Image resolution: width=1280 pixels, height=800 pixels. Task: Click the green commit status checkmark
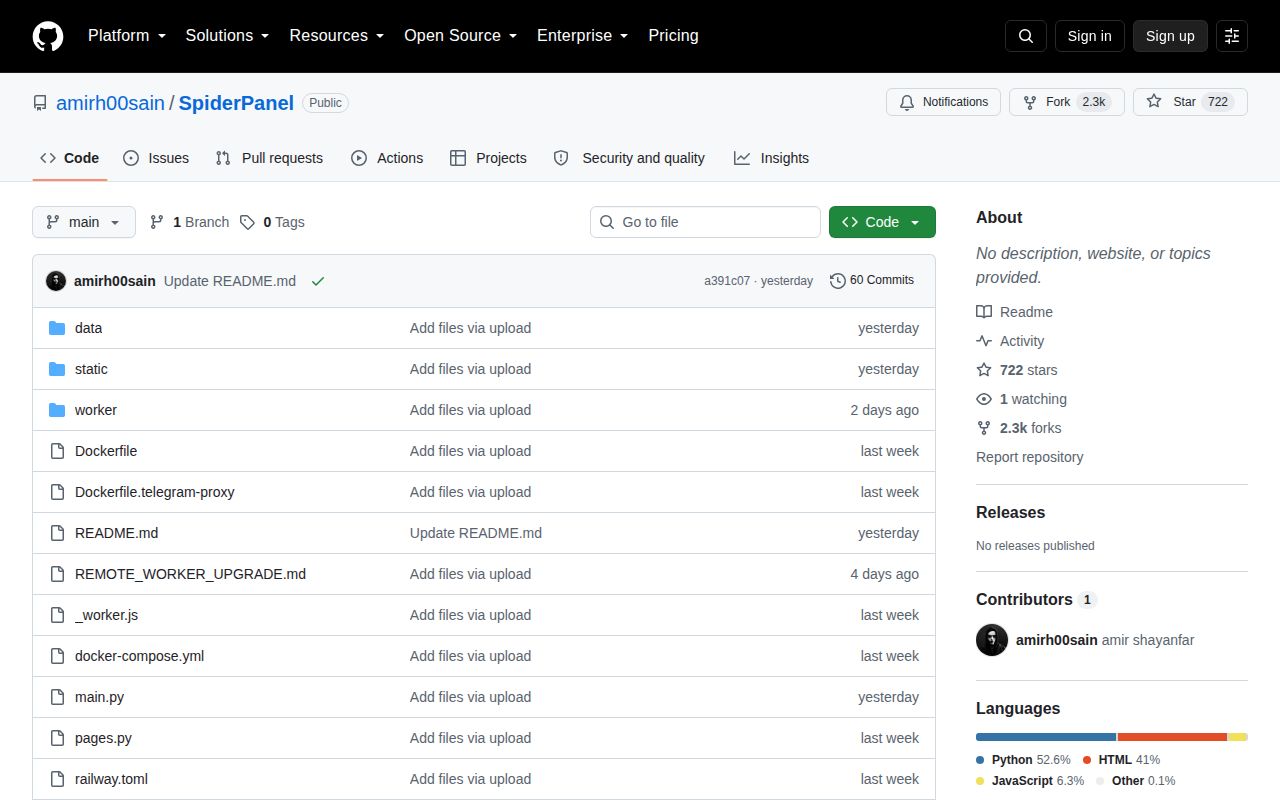click(318, 281)
